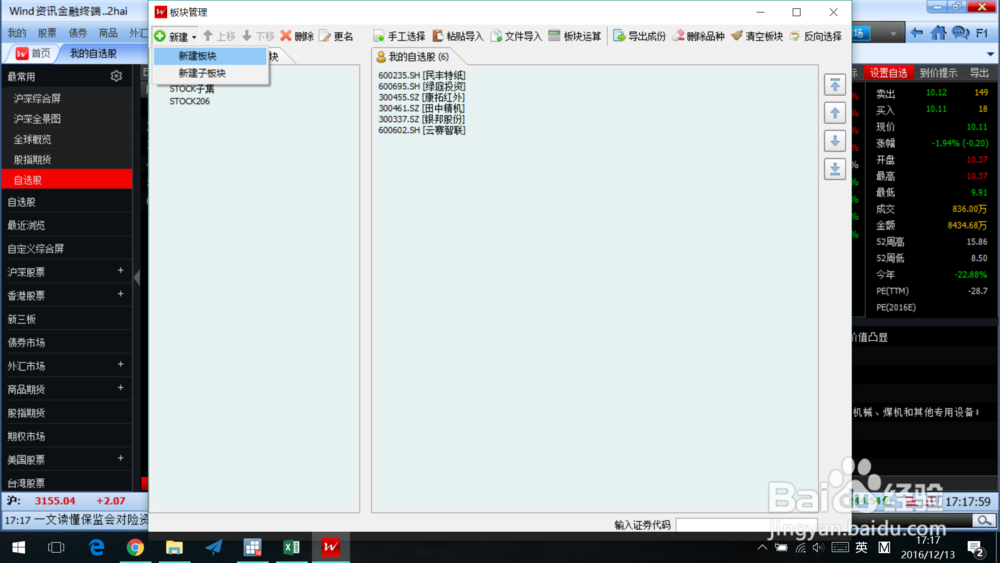Select highlighted 自选股 sidebar item

pos(67,180)
